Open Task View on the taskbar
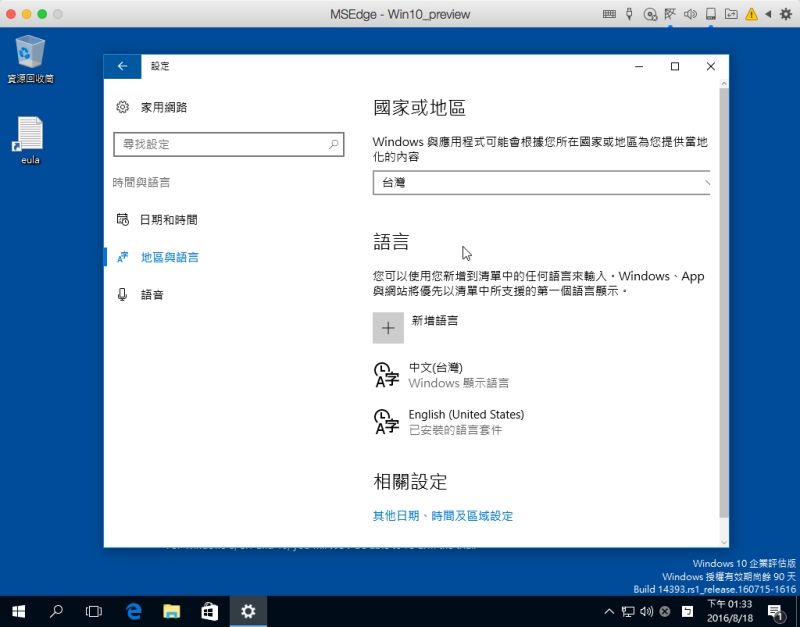800x627 pixels. point(94,611)
